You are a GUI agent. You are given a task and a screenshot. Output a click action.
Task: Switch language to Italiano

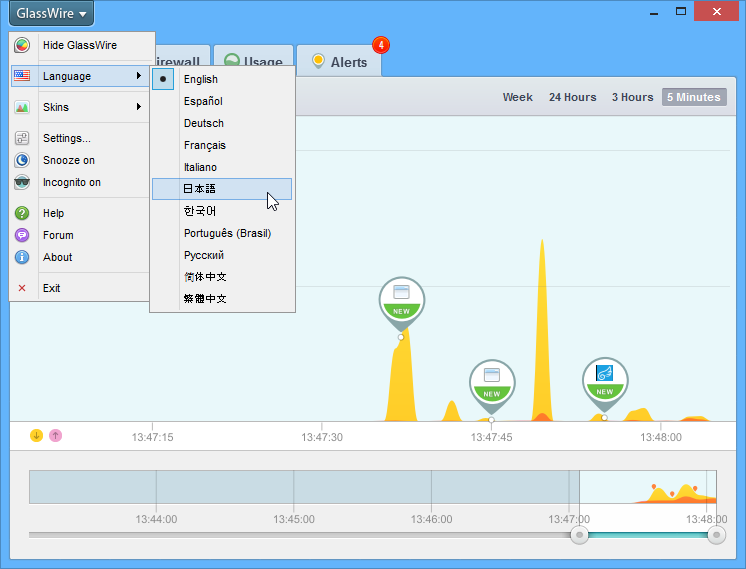pos(222,167)
